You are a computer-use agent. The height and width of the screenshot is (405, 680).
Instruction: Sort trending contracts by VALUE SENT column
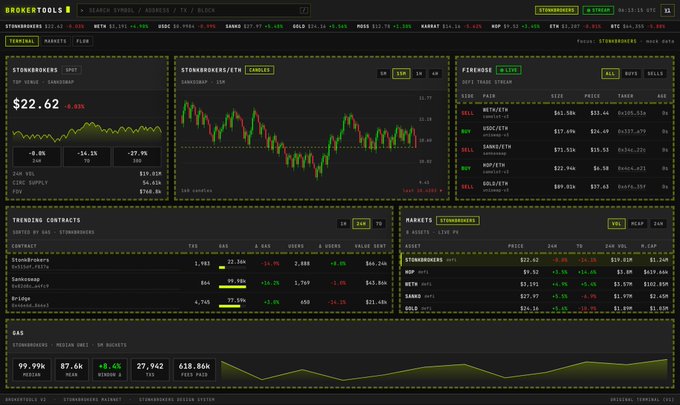click(370, 246)
